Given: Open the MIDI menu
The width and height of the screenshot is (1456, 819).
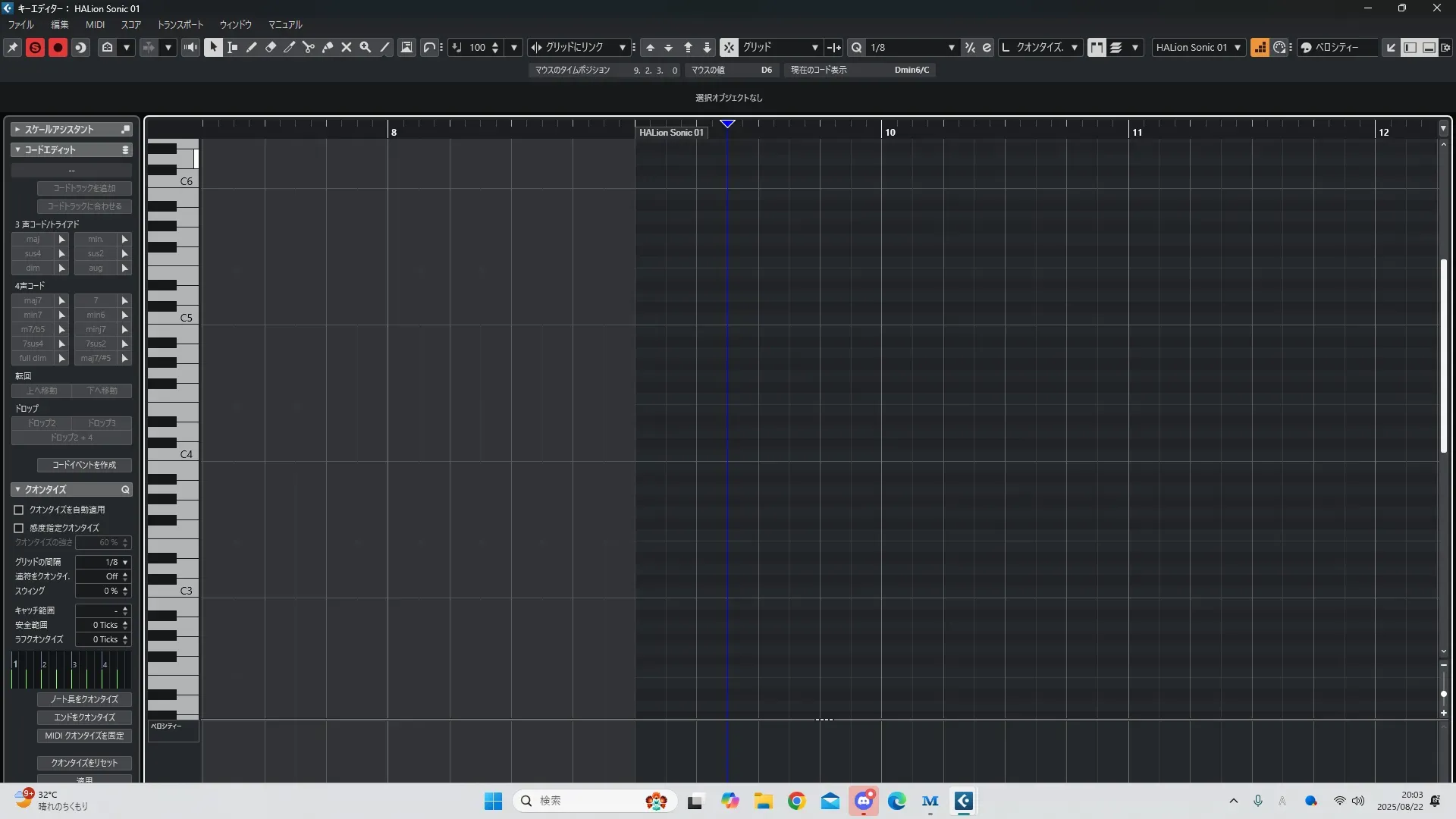Looking at the screenshot, I should (x=95, y=25).
